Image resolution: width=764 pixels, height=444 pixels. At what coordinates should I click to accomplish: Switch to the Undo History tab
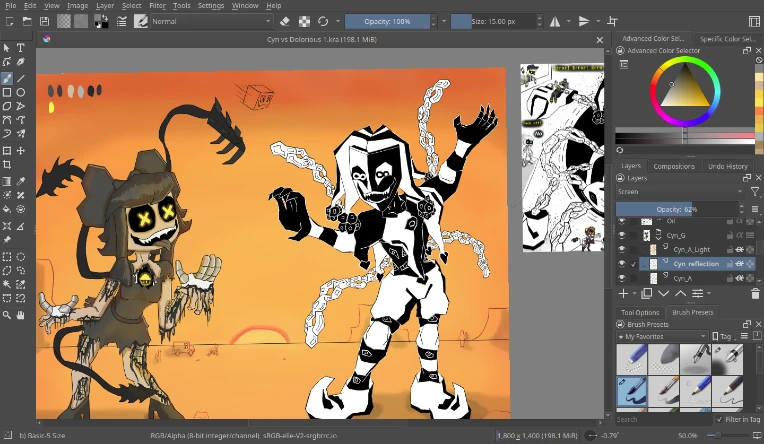pyautogui.click(x=727, y=166)
